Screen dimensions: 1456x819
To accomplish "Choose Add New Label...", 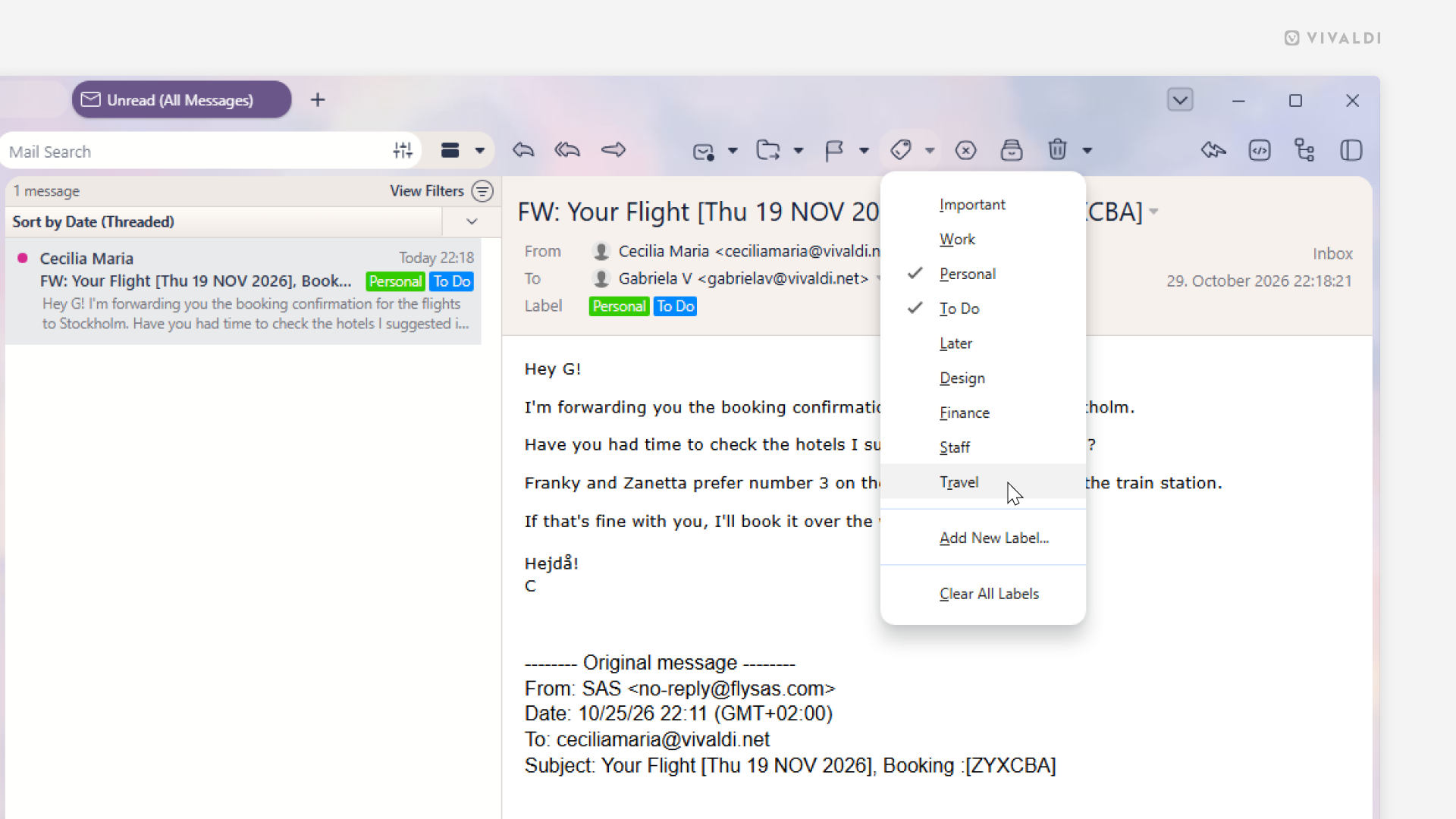I will click(983, 538).
